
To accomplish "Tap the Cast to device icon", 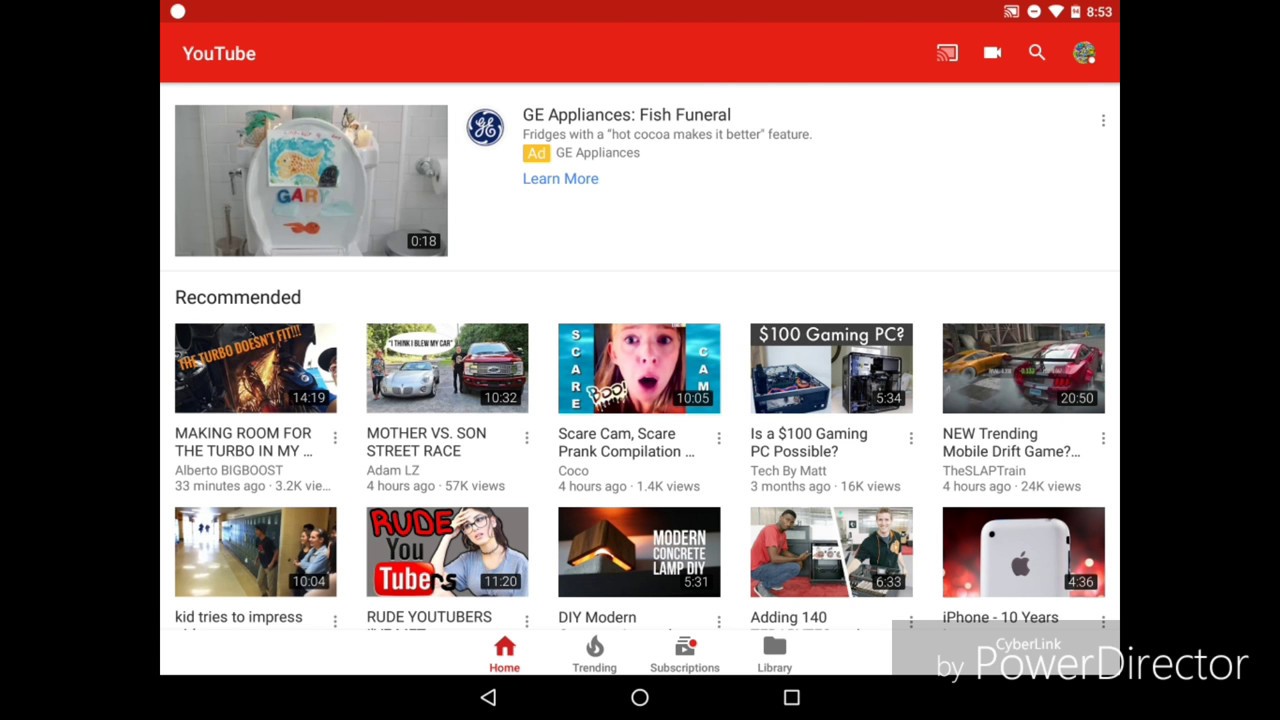I will [x=947, y=53].
